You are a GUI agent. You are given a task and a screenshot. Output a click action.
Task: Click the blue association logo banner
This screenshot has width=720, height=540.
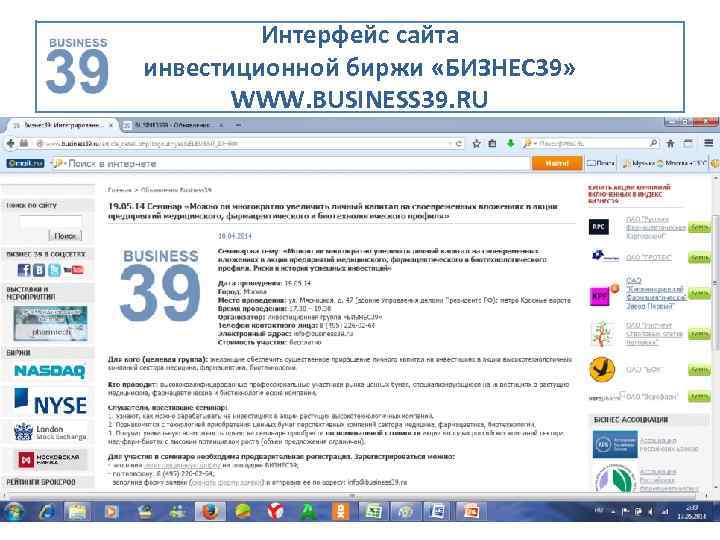coord(615,444)
